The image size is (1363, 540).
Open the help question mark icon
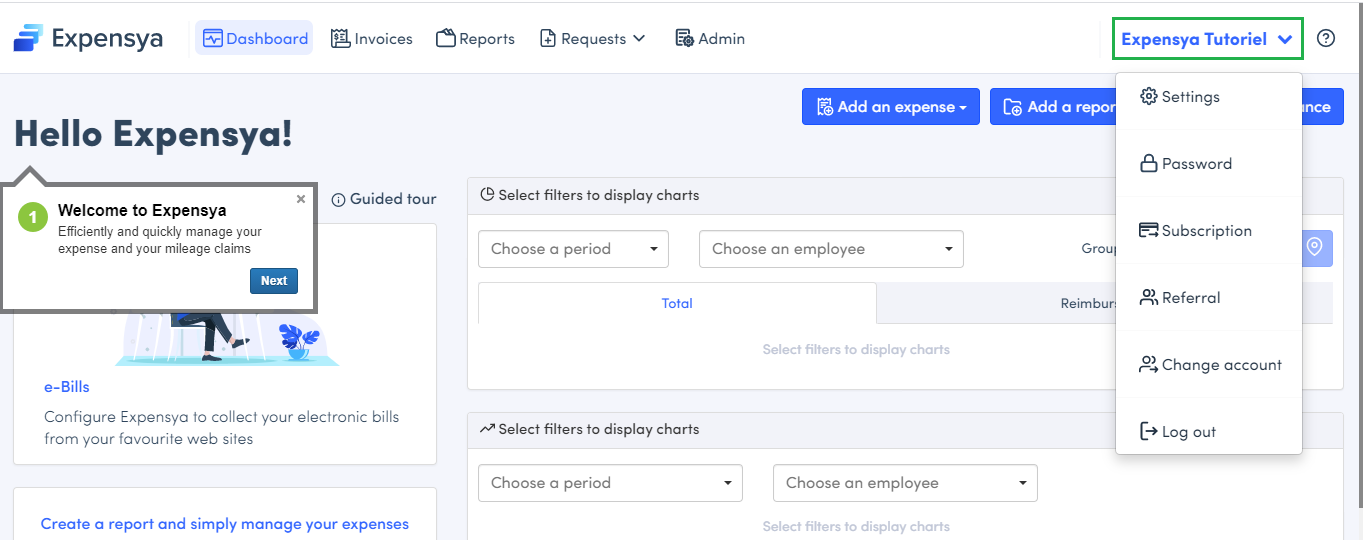(1326, 39)
